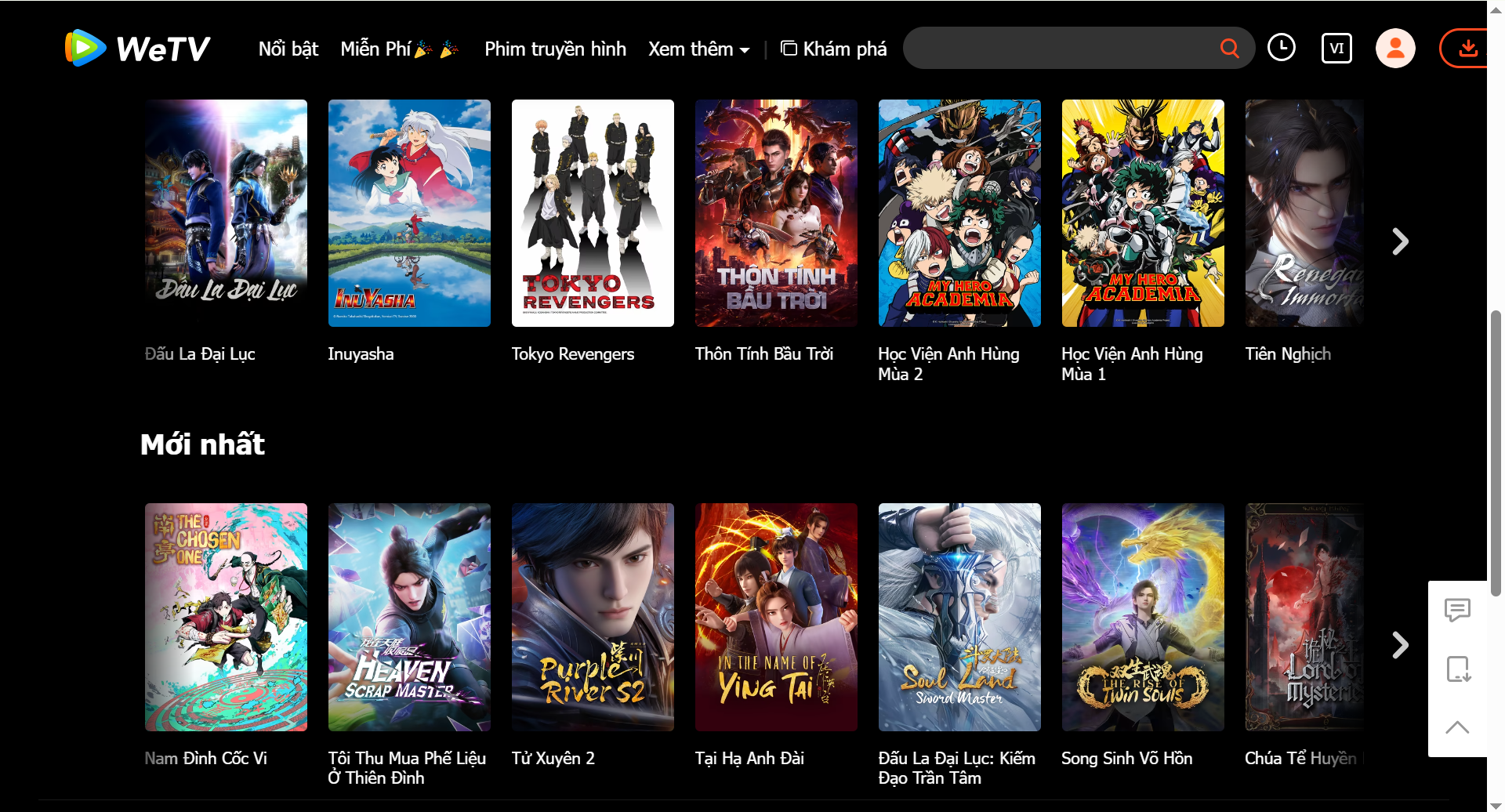Click in the search input field
Viewport: 1505px width, 812px height.
click(1058, 49)
